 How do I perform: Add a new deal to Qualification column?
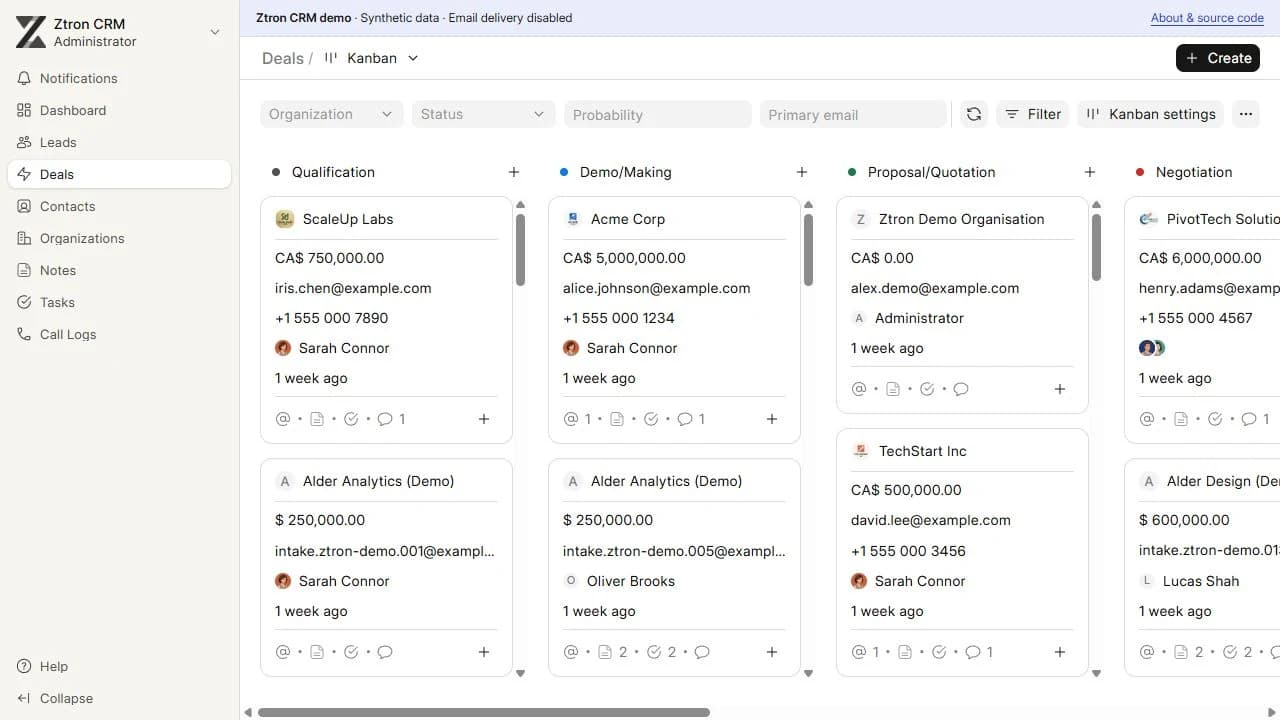pos(514,172)
